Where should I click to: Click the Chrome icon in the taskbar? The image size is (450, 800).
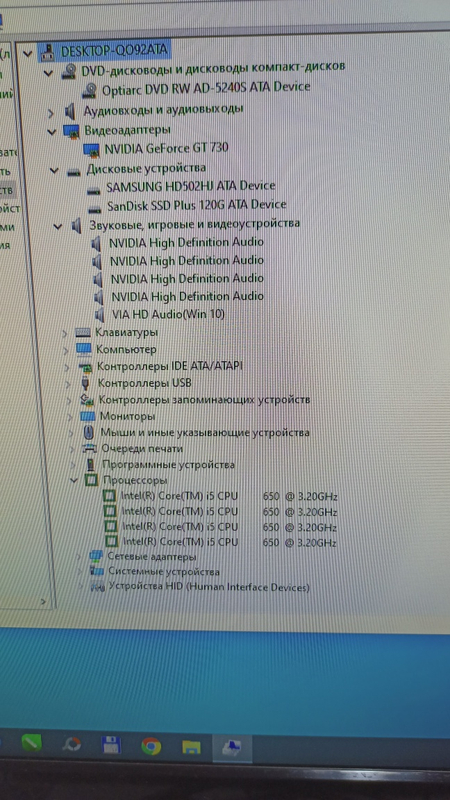pyautogui.click(x=151, y=746)
